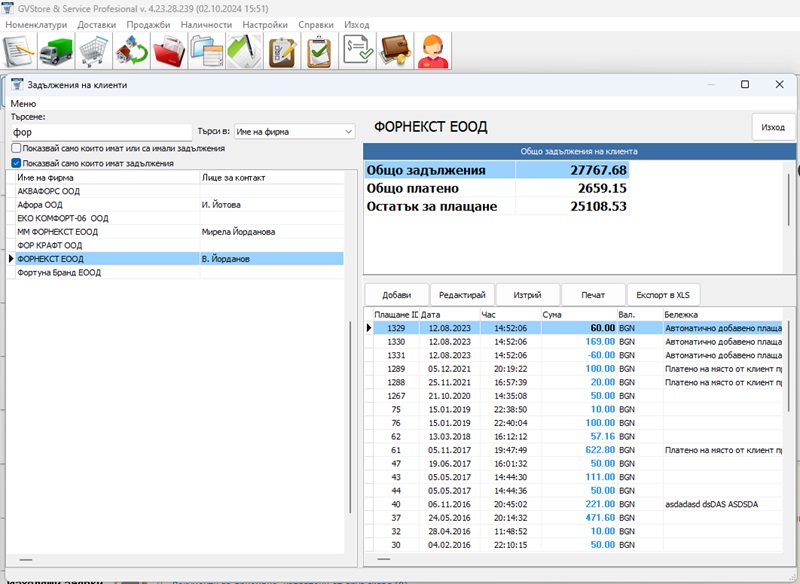The height and width of the screenshot is (584, 800).
Task: Click the 622.80 amount cell
Action: point(579,450)
